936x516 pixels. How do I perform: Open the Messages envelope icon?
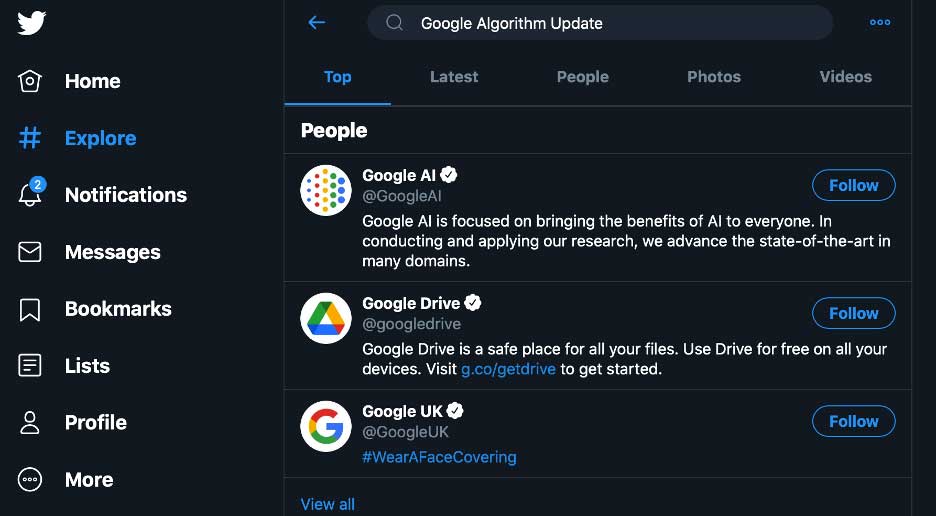pos(30,252)
